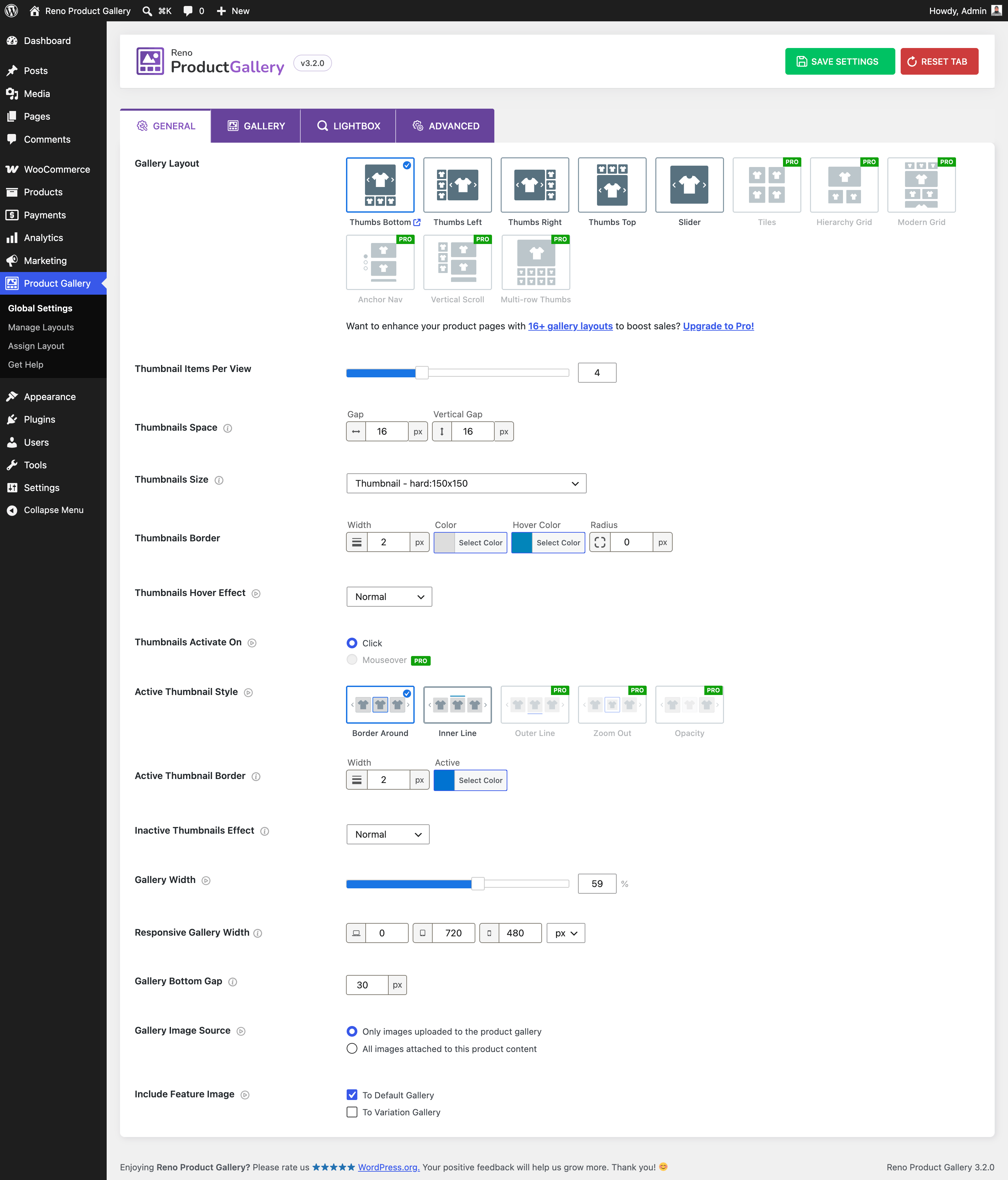Choose the Modern Grid PRO layout
Viewport: 1008px width, 1180px height.
pos(921,185)
